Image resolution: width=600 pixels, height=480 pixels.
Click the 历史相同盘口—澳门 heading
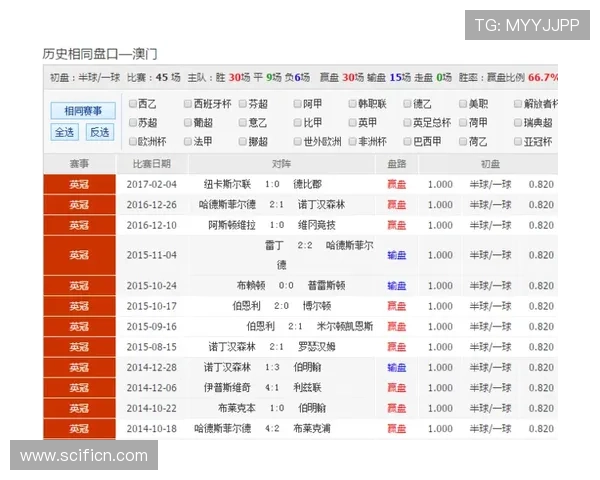click(100, 54)
